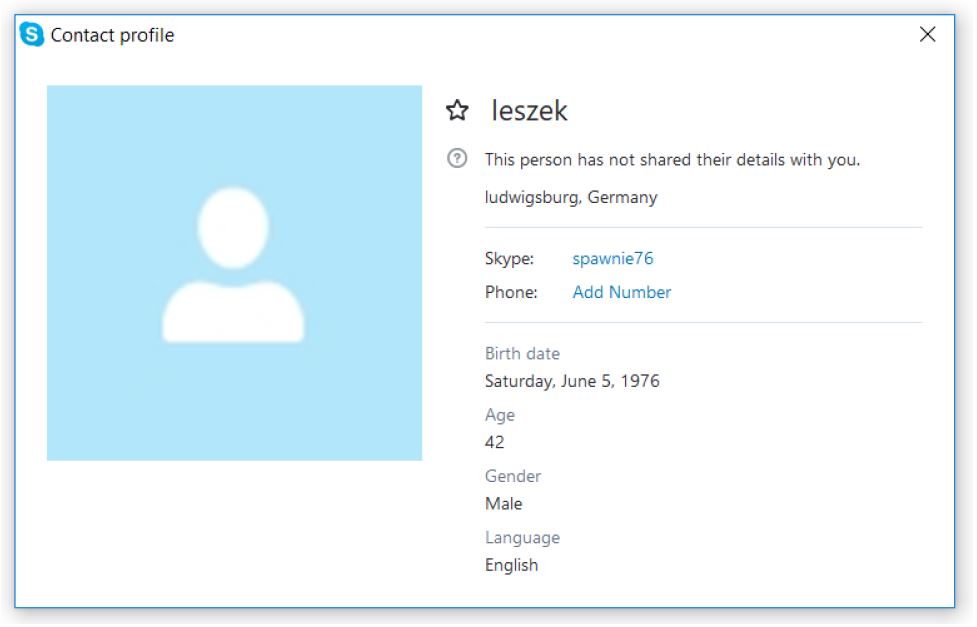Click the Add Number link

tap(621, 292)
